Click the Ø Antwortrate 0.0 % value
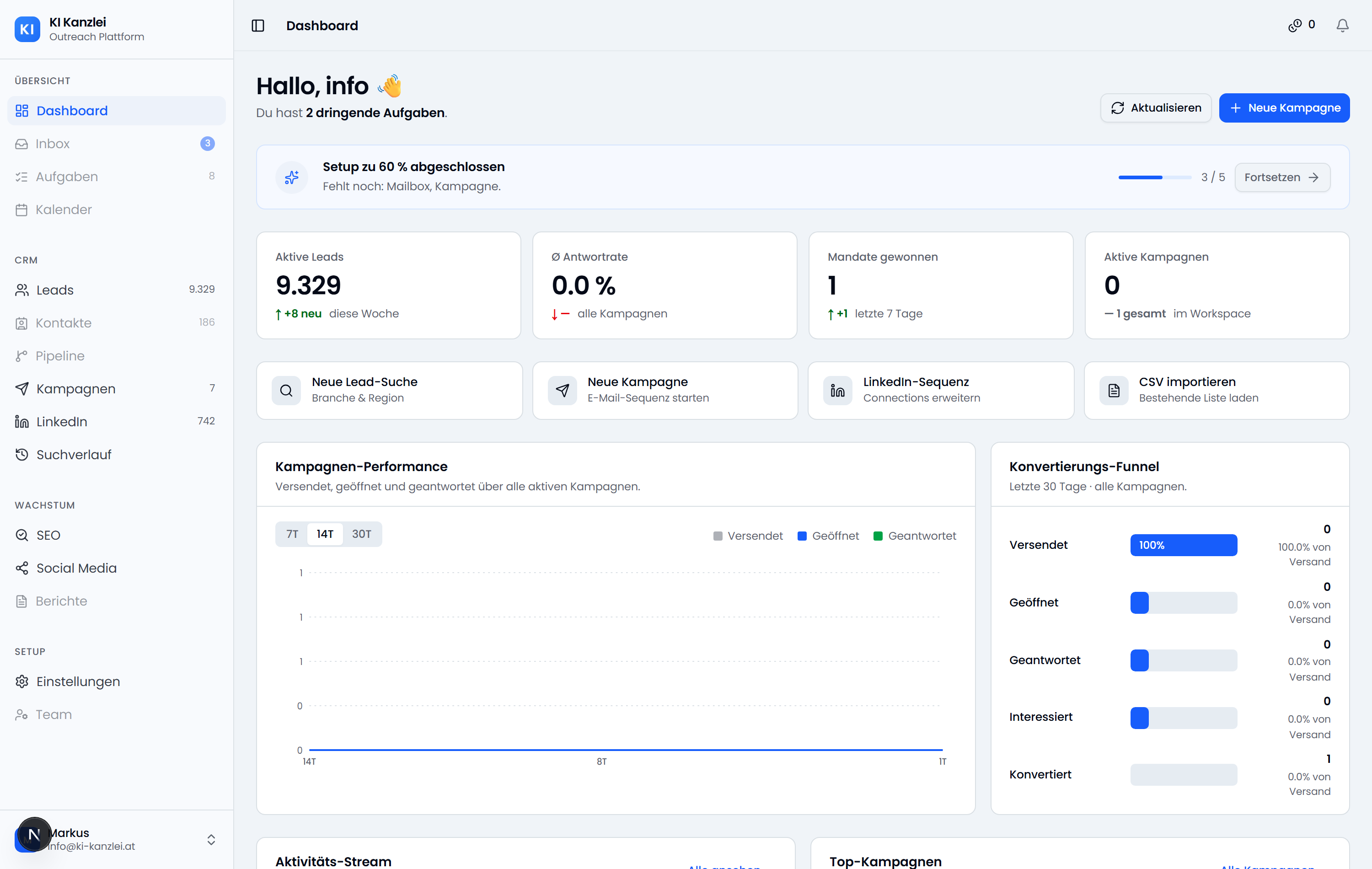Viewport: 1372px width, 869px height. click(584, 285)
